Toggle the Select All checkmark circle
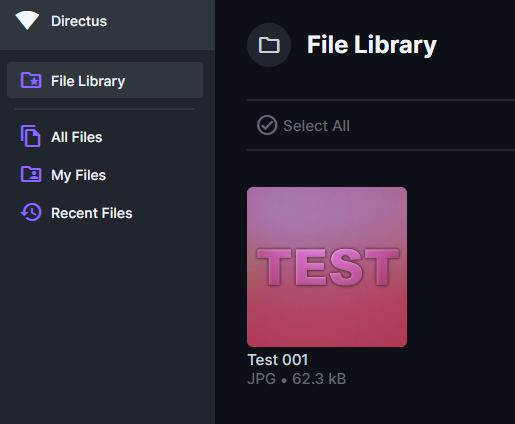This screenshot has width=515, height=424. [267, 125]
